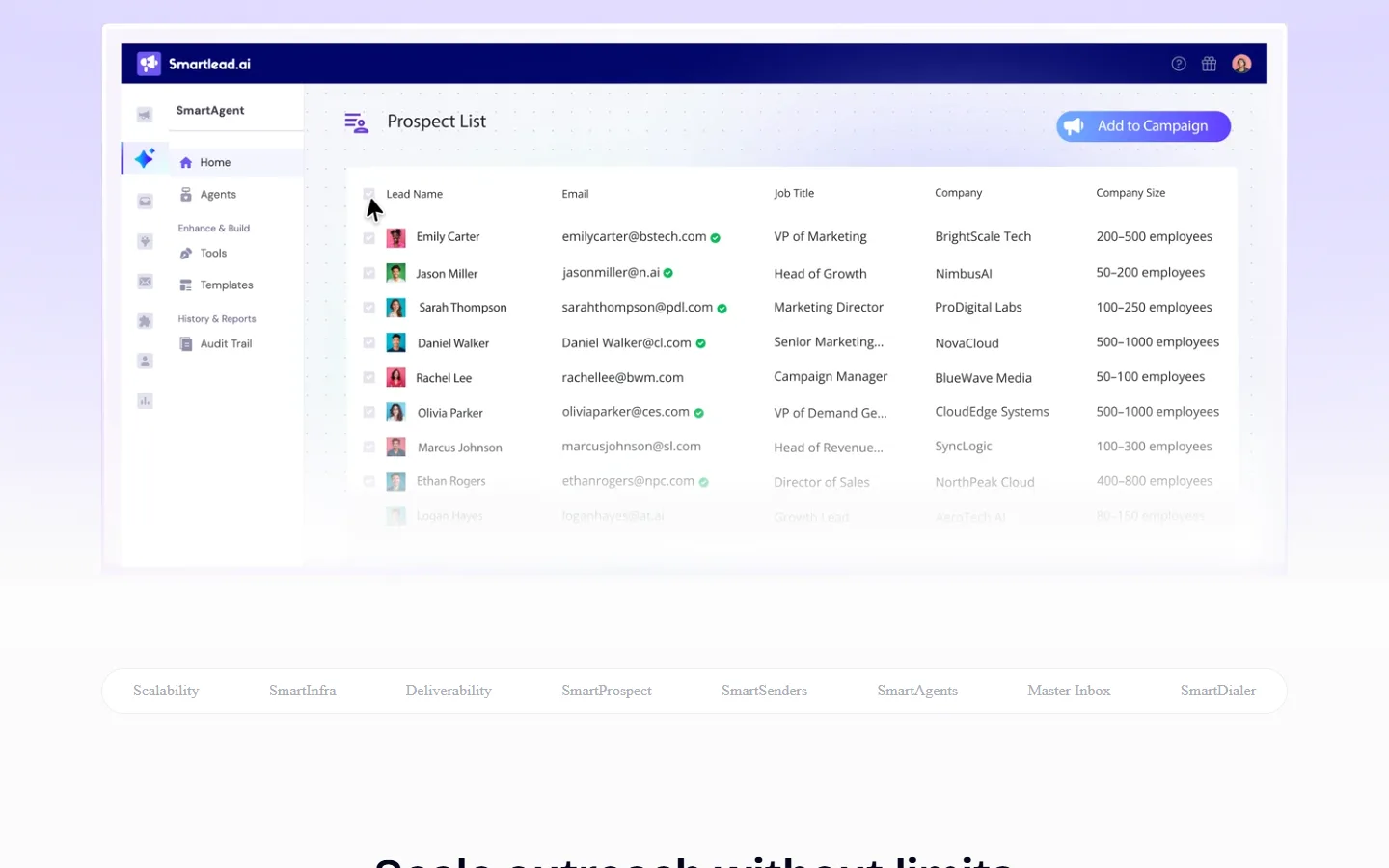Click the prospect list icon beside title
Image resolution: width=1389 pixels, height=868 pixels.
click(356, 122)
